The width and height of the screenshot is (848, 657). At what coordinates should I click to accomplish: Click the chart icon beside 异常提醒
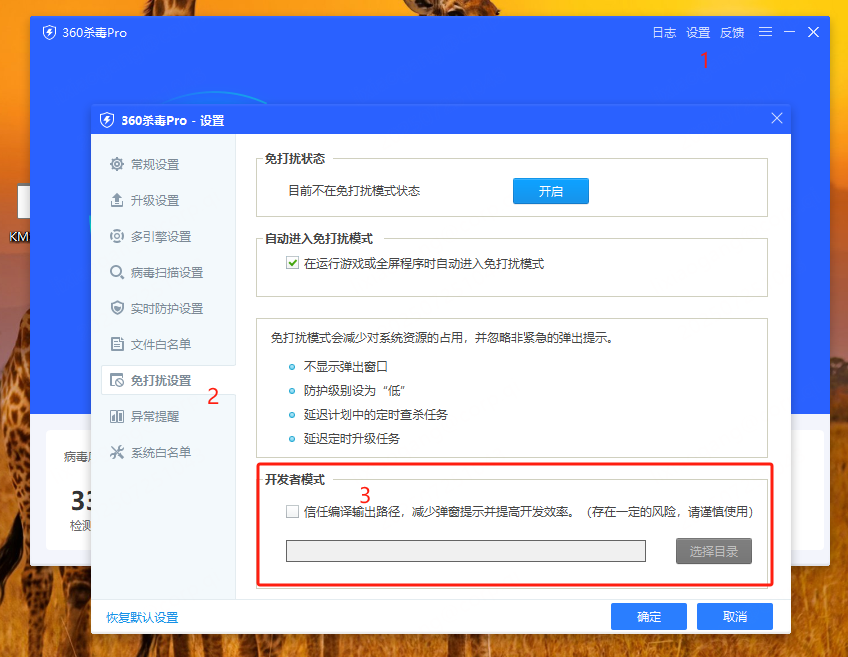[117, 416]
